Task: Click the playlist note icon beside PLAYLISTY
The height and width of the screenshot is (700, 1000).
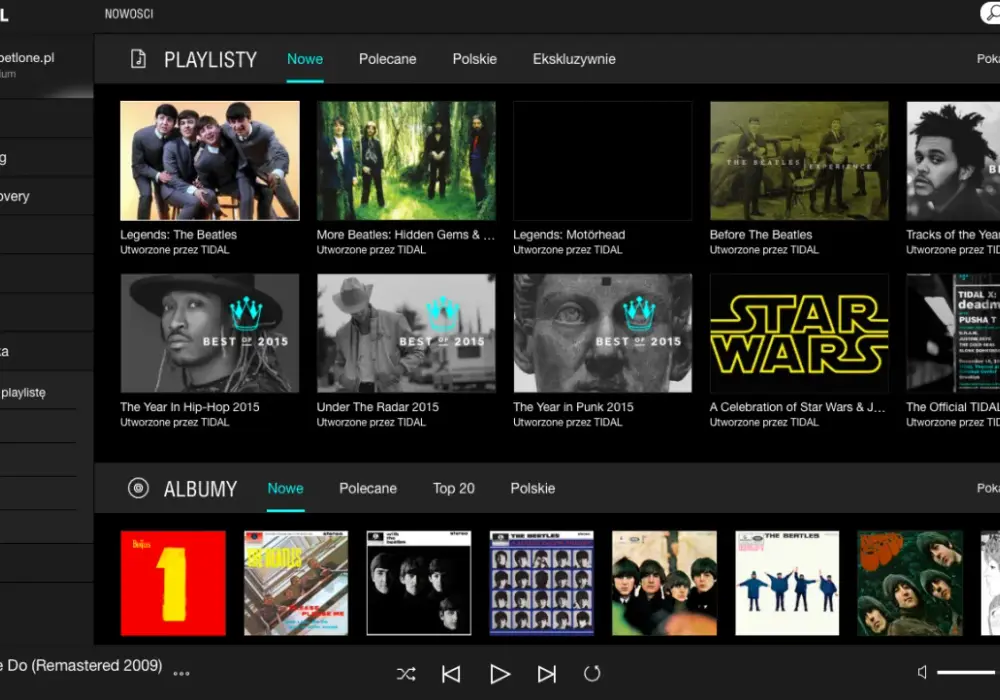Action: coord(138,59)
